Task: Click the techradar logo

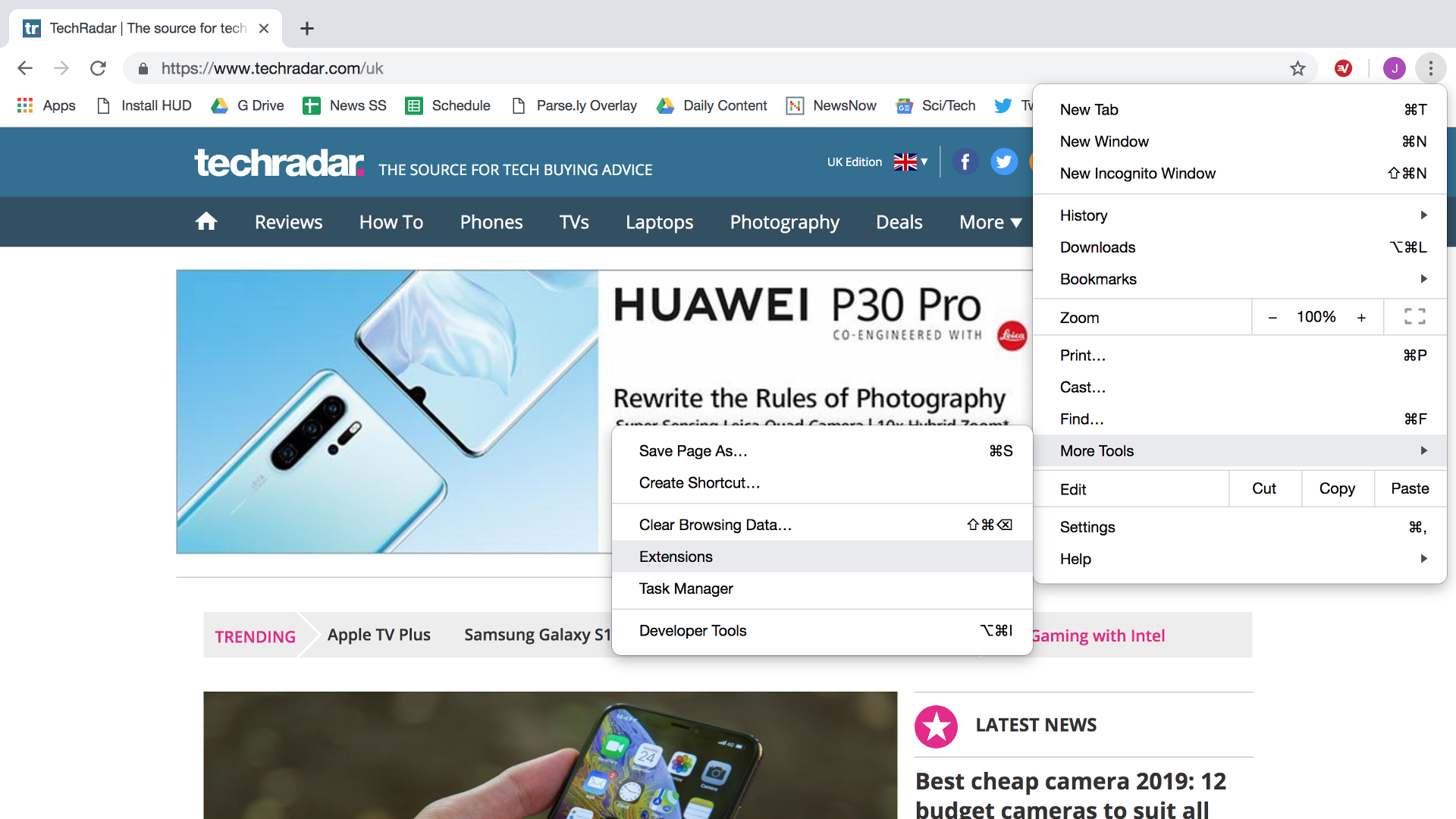Action: pos(279,162)
